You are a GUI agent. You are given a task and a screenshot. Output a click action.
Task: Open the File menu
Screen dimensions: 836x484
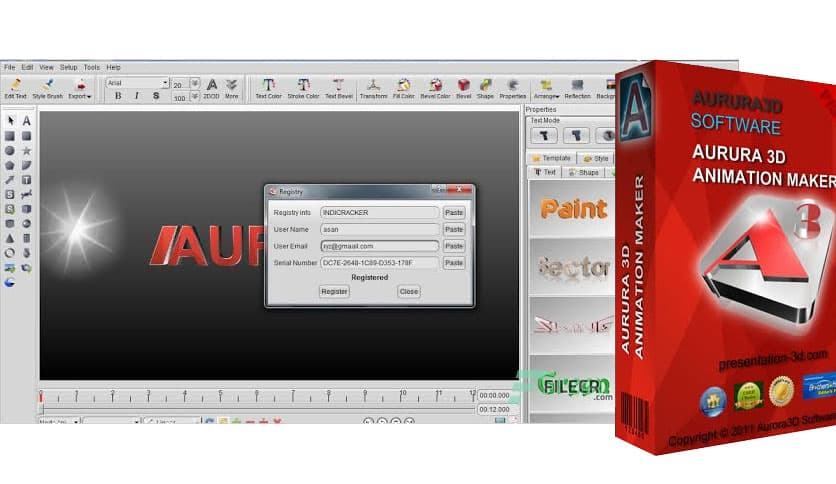[10, 68]
